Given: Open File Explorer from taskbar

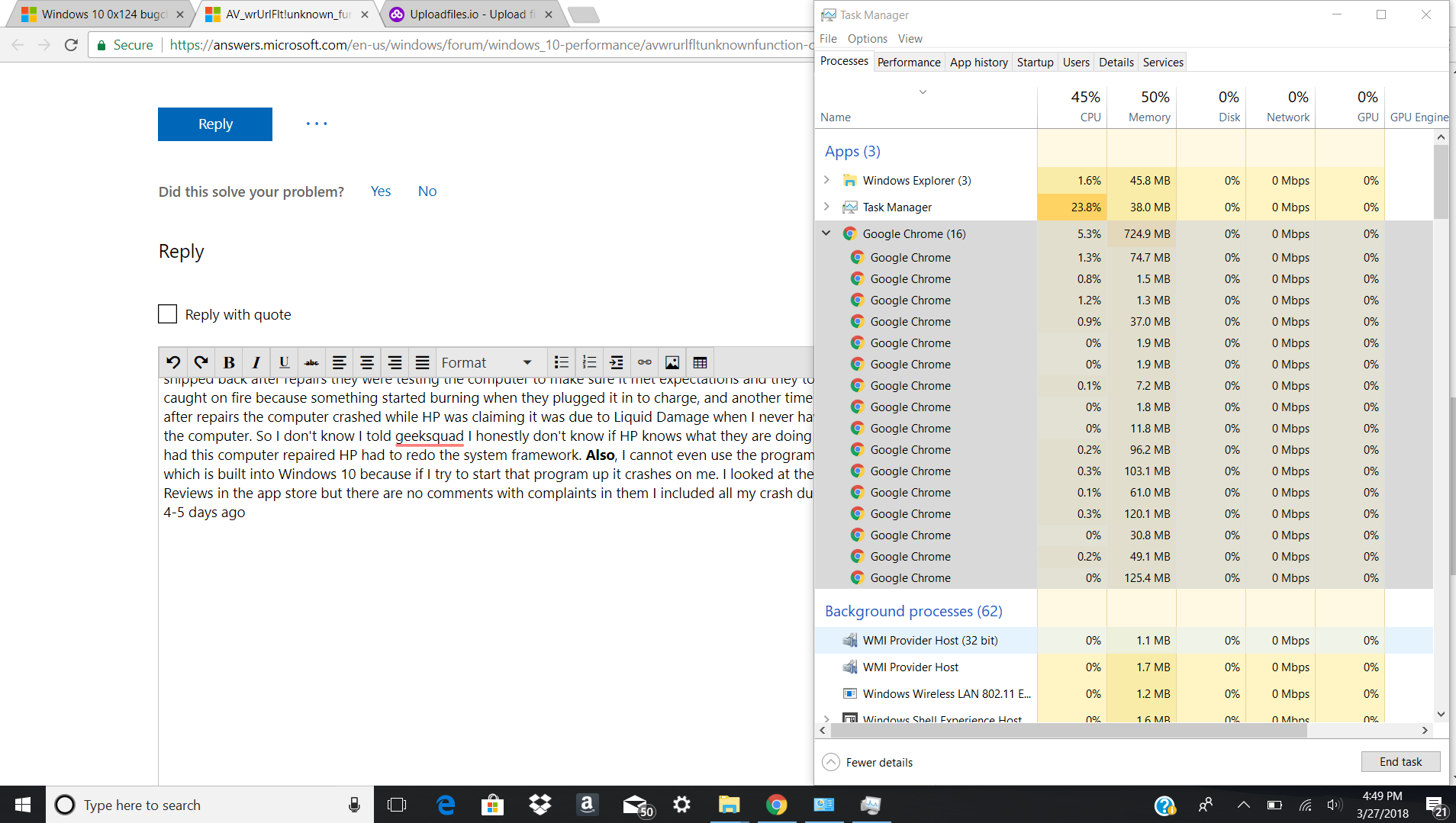Looking at the screenshot, I should click(729, 805).
